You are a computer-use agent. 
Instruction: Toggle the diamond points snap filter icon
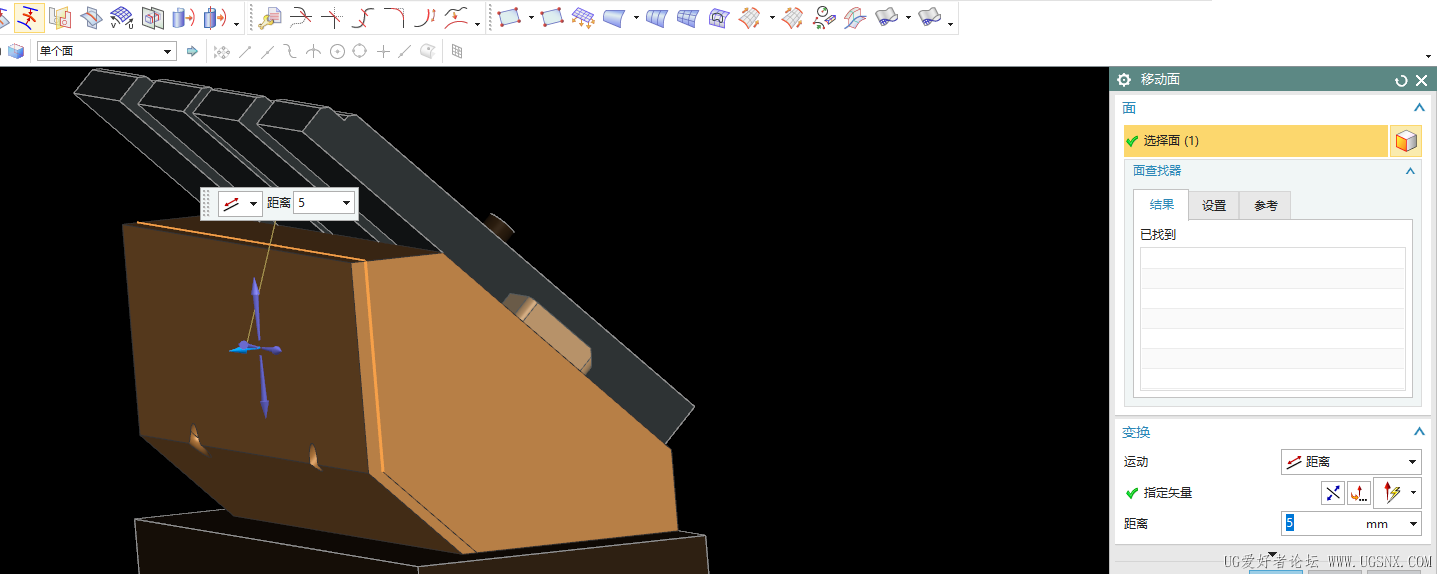[221, 51]
